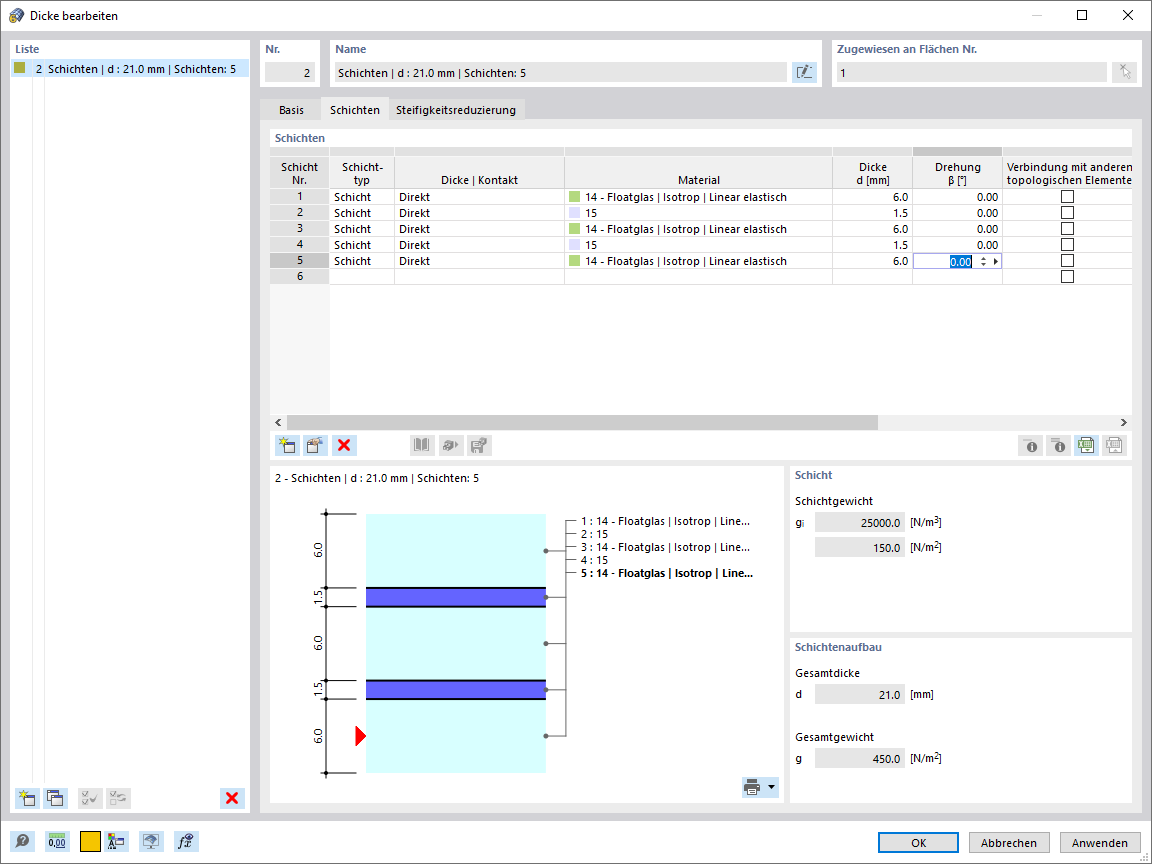Click the copy thickness icon in Liste panel
Screen dimensions: 1152x864
pyautogui.click(x=55, y=798)
